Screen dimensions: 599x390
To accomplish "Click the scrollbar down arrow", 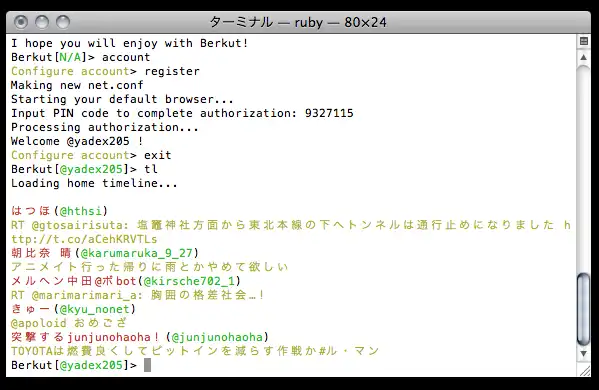I will coord(583,353).
